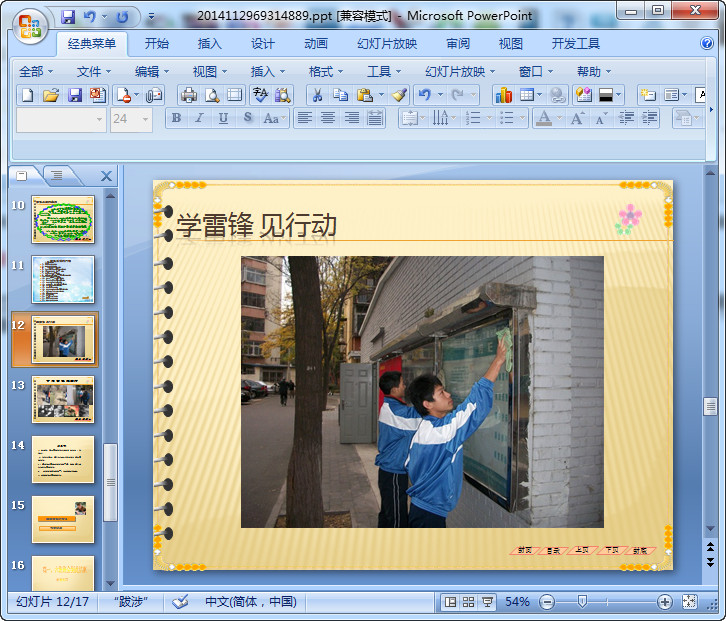Align text right

pos(351,118)
